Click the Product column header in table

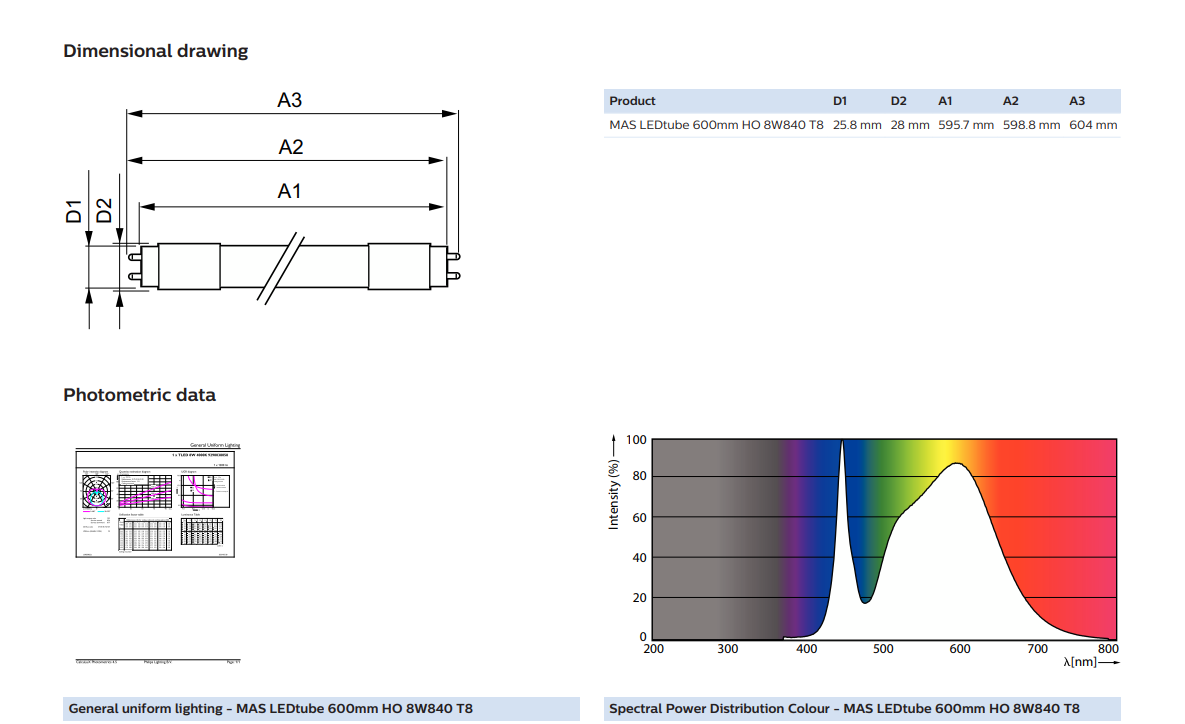[x=632, y=101]
